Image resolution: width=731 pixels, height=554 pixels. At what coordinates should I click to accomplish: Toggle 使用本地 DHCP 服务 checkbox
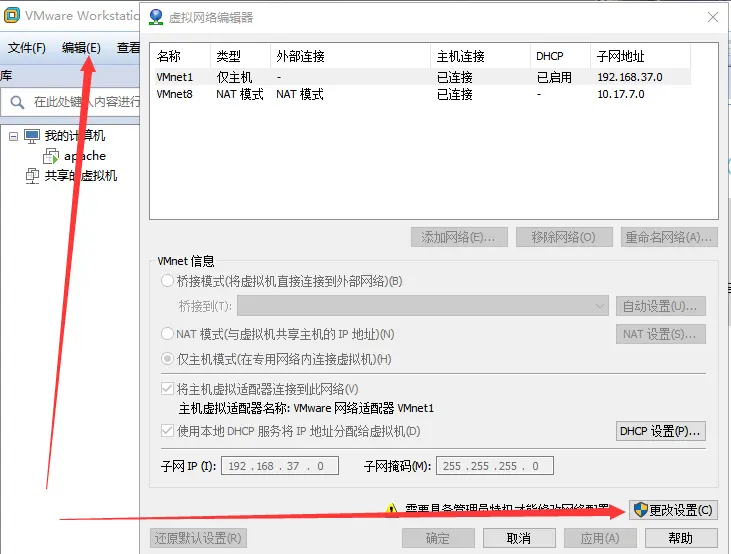(x=167, y=431)
